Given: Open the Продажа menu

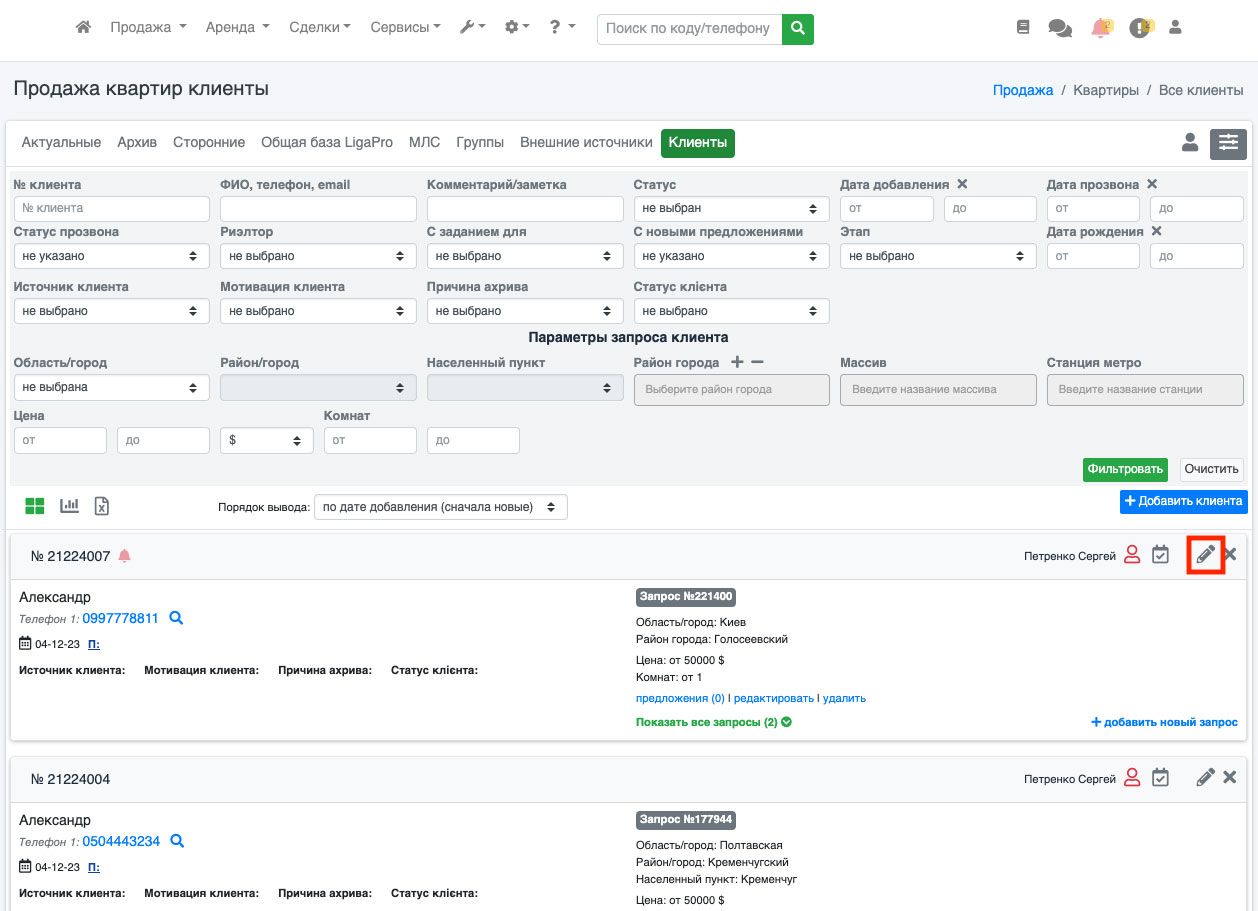Looking at the screenshot, I should click(148, 28).
